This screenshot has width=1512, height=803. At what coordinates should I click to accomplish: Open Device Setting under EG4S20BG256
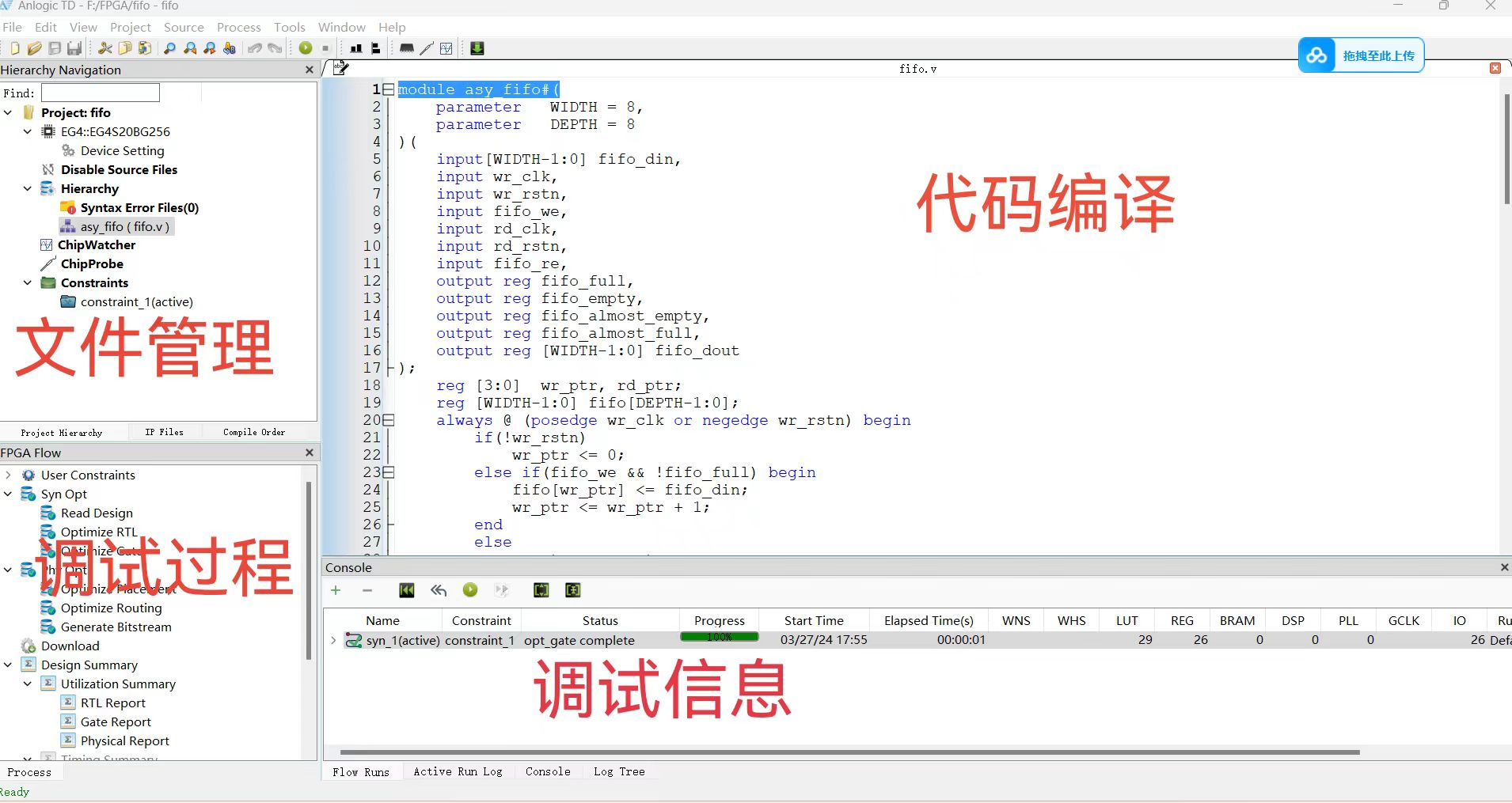(123, 150)
